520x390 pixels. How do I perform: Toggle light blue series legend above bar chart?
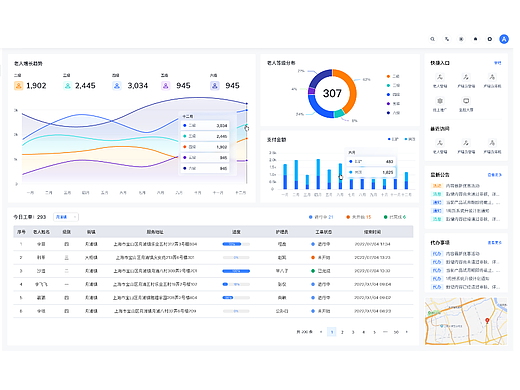pos(410,139)
